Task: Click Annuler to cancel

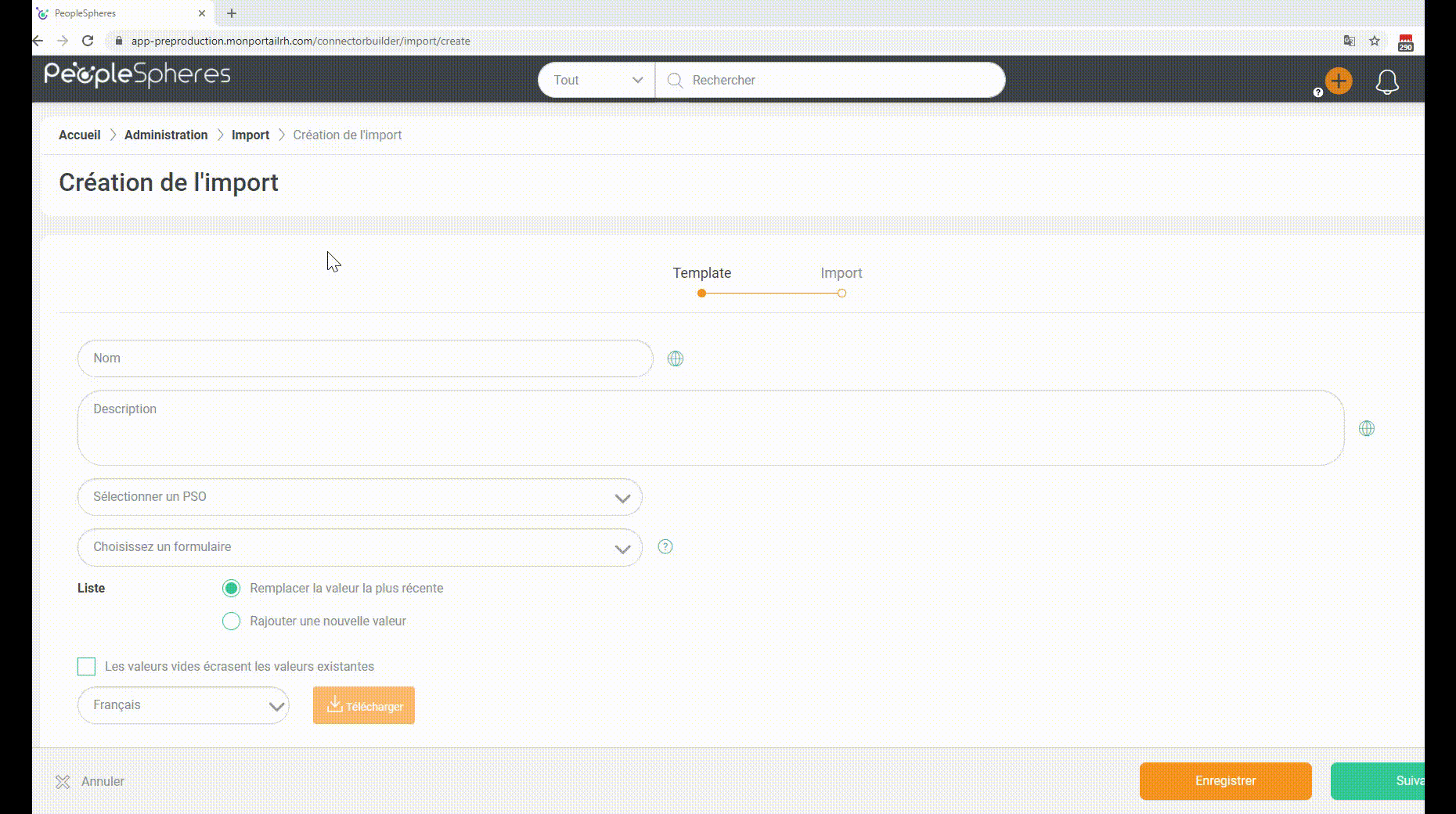Action: 90,781
